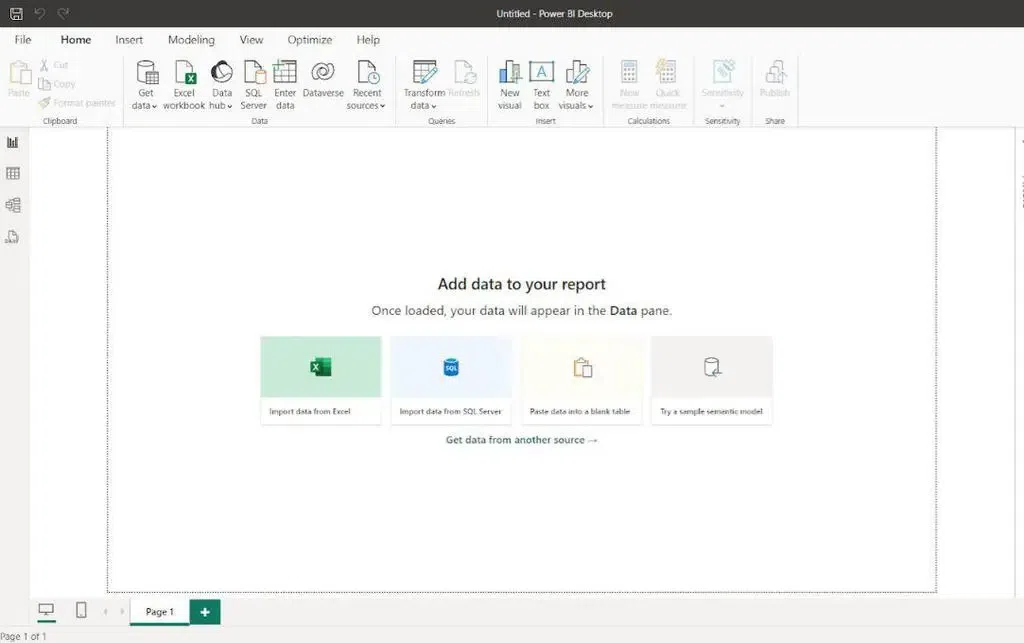The height and width of the screenshot is (643, 1024).
Task: Switch to Report view in left sidebar
Action: point(12,142)
